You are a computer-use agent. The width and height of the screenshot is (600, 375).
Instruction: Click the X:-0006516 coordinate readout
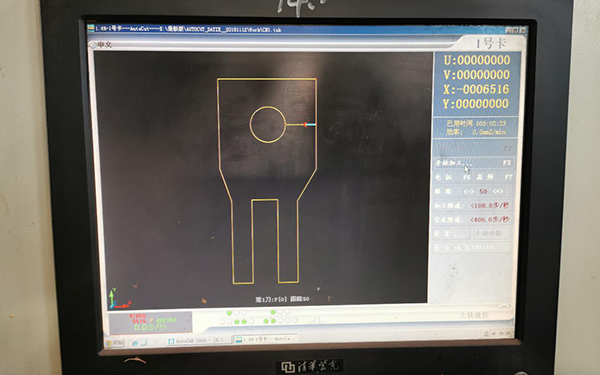(476, 89)
